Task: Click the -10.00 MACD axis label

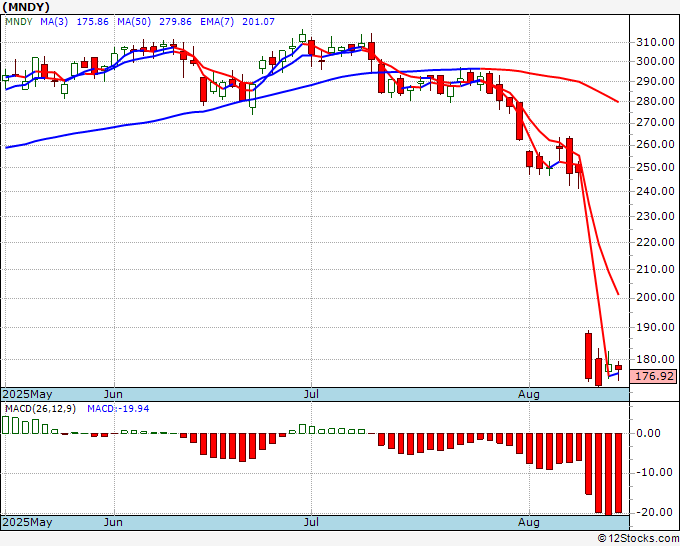Action: click(652, 472)
